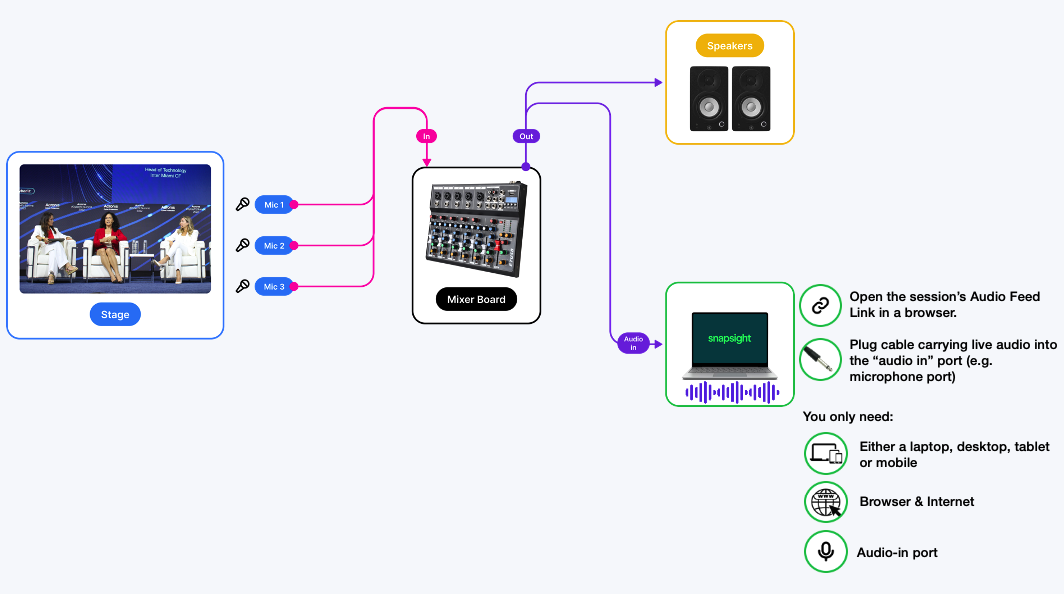This screenshot has height=594, width=1064.
Task: Select the Mic 2 label
Action: click(x=274, y=246)
